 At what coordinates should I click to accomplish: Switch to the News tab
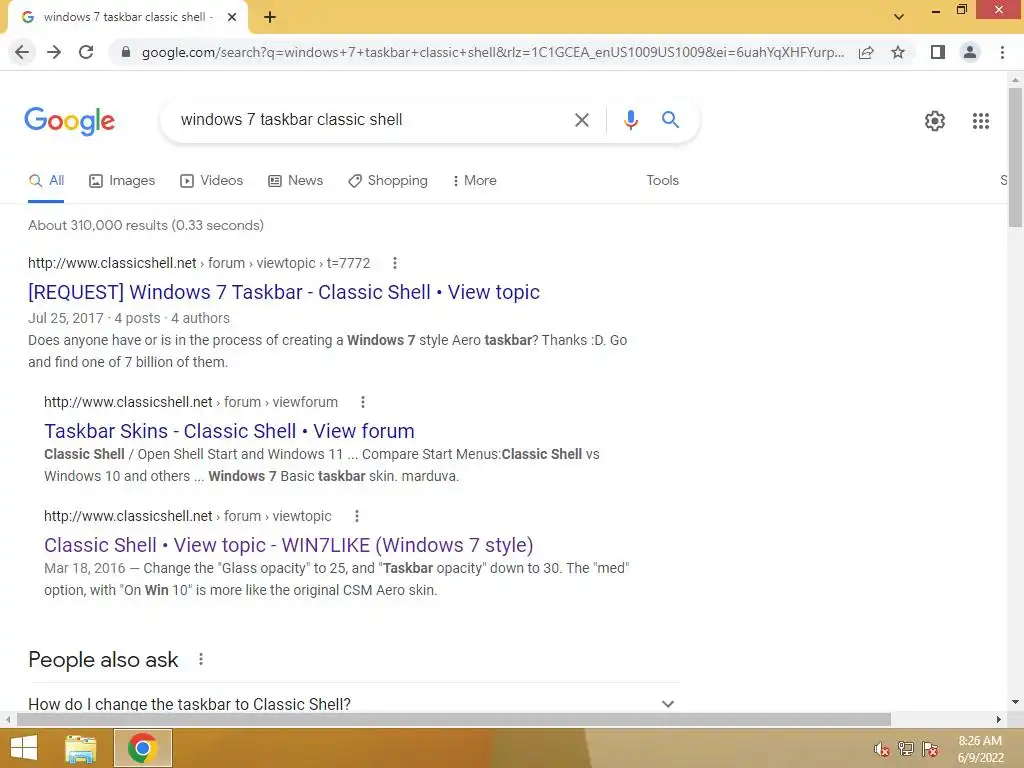(x=296, y=181)
